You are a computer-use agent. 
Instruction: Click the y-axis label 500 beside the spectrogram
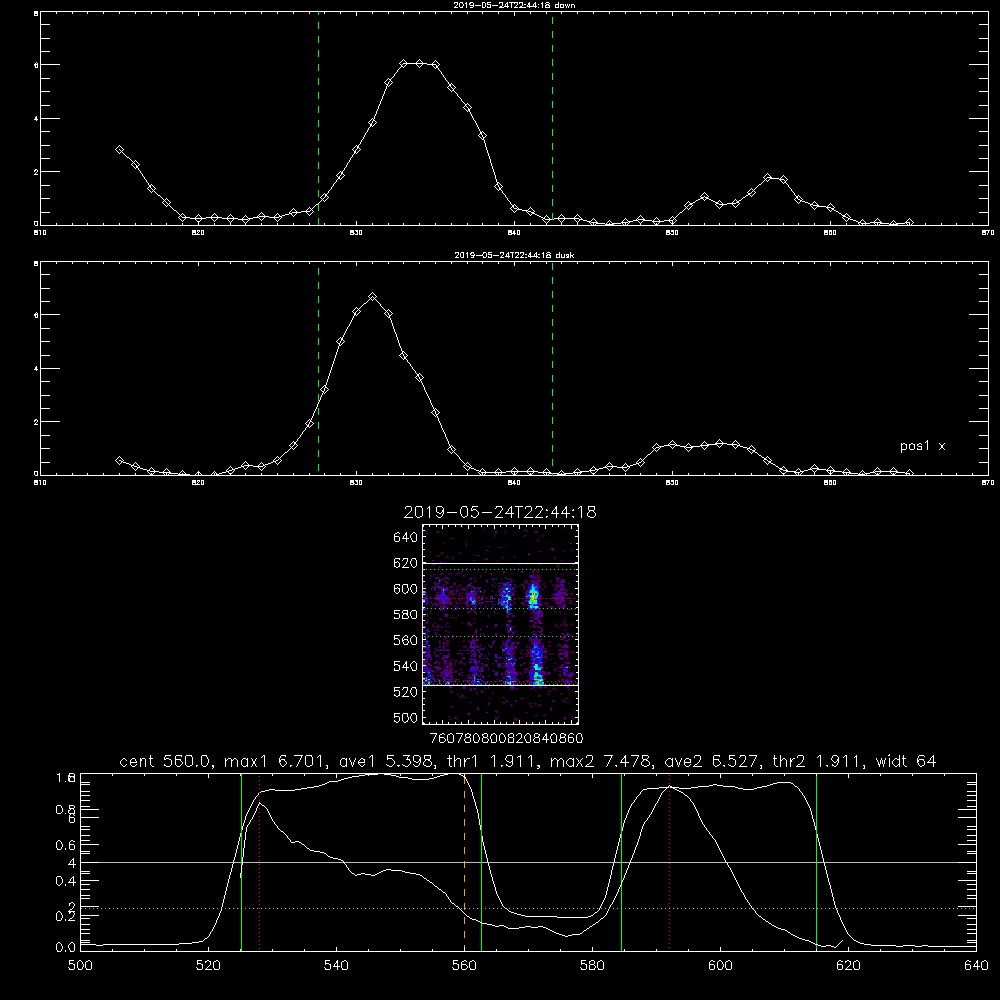click(x=405, y=717)
